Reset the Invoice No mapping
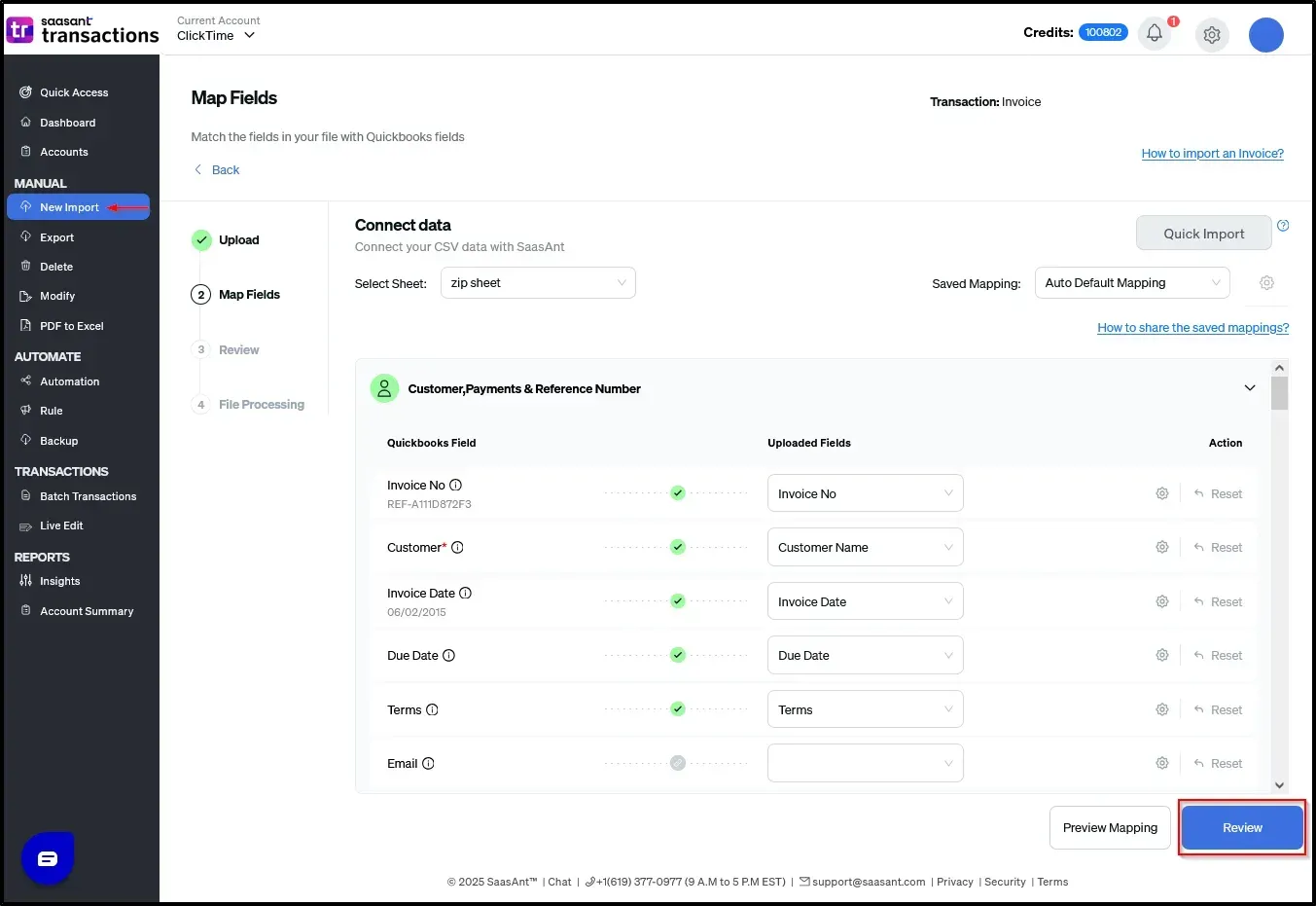The image size is (1316, 906). point(1219,493)
